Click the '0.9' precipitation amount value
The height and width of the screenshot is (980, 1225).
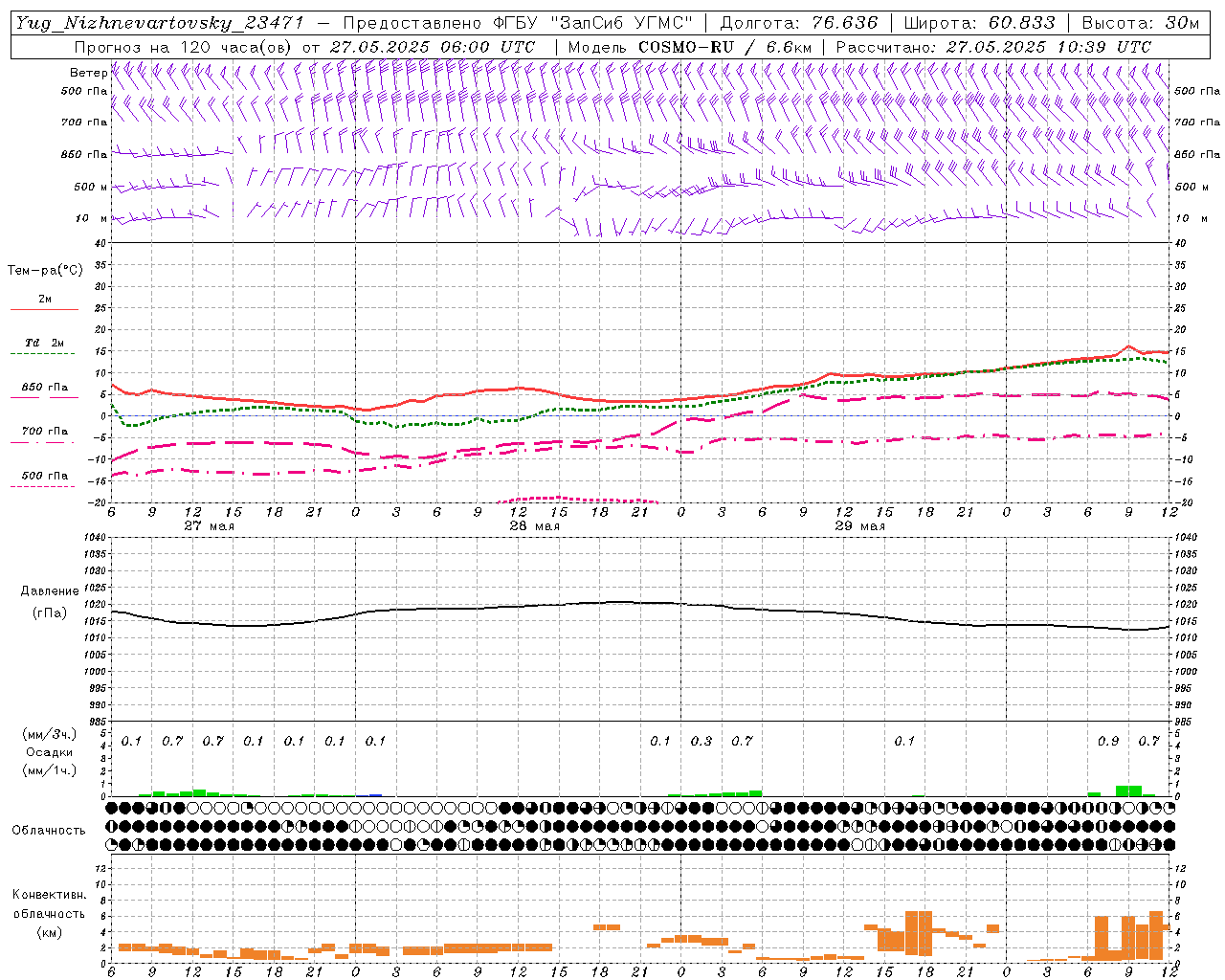[x=1108, y=742]
